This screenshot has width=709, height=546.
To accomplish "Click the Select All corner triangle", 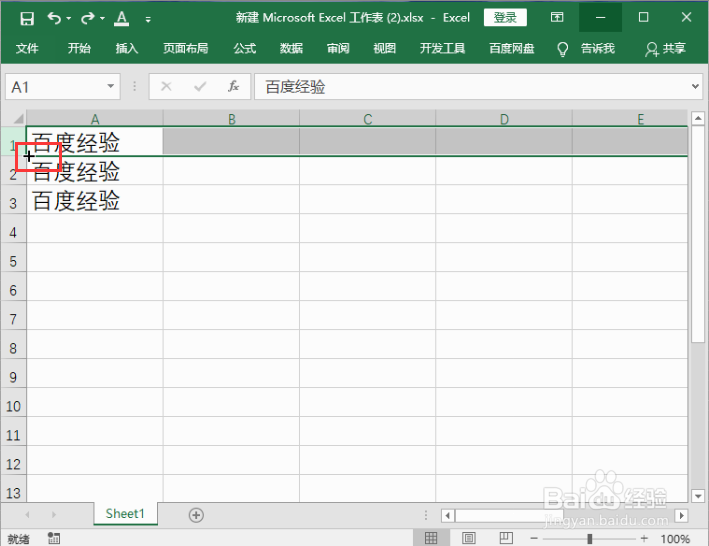I will (x=17, y=118).
